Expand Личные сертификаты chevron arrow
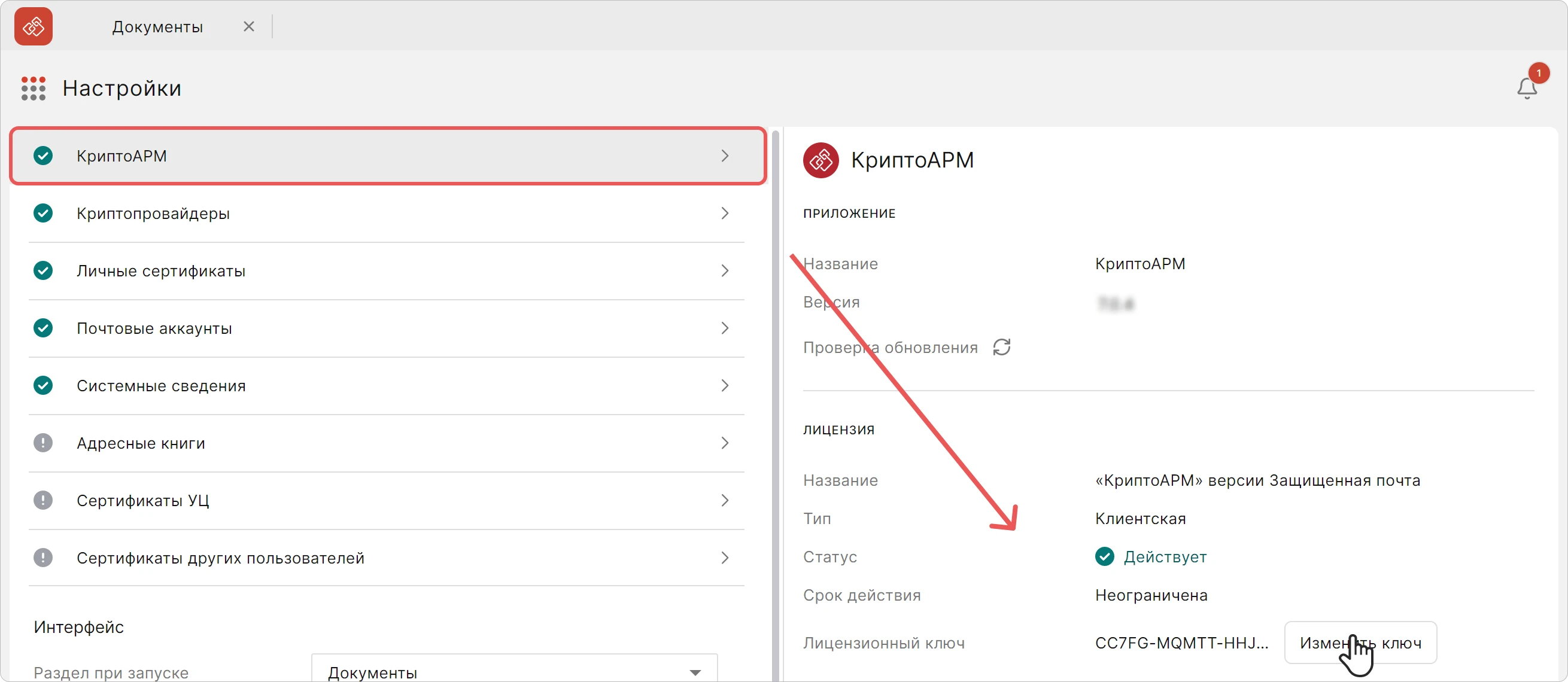1568x682 pixels. [x=724, y=271]
